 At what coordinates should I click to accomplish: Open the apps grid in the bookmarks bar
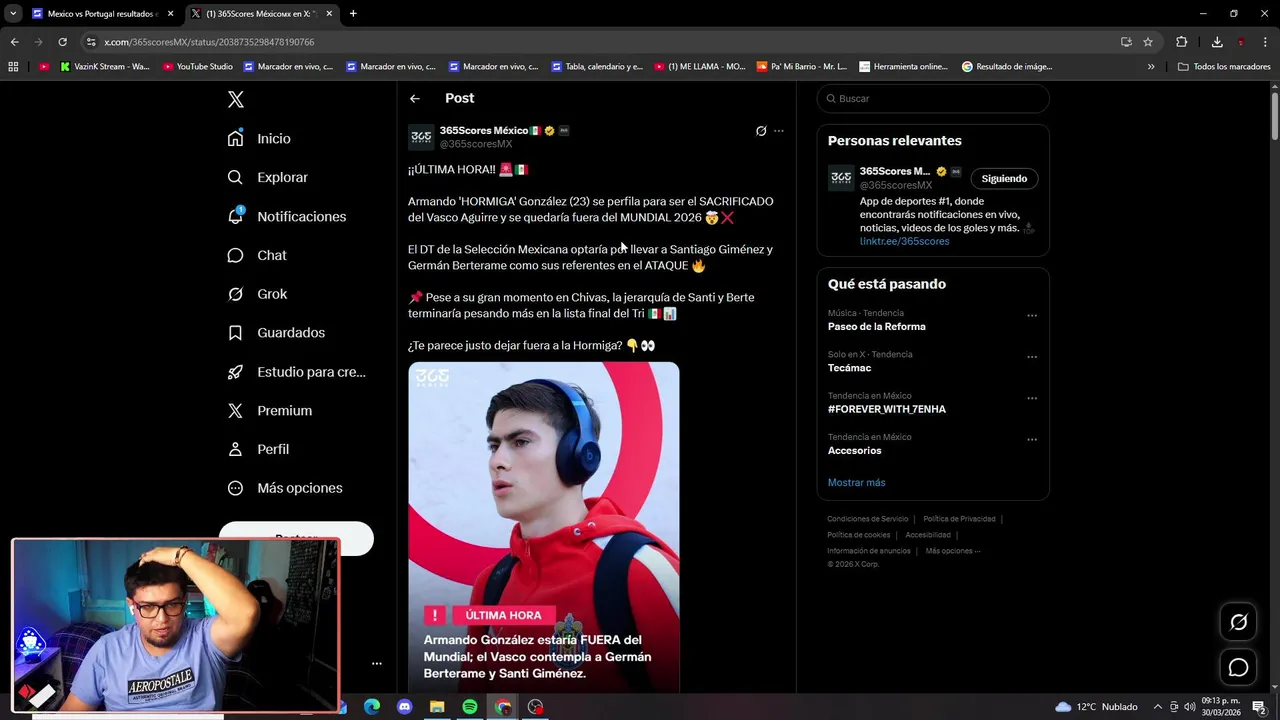coord(13,67)
